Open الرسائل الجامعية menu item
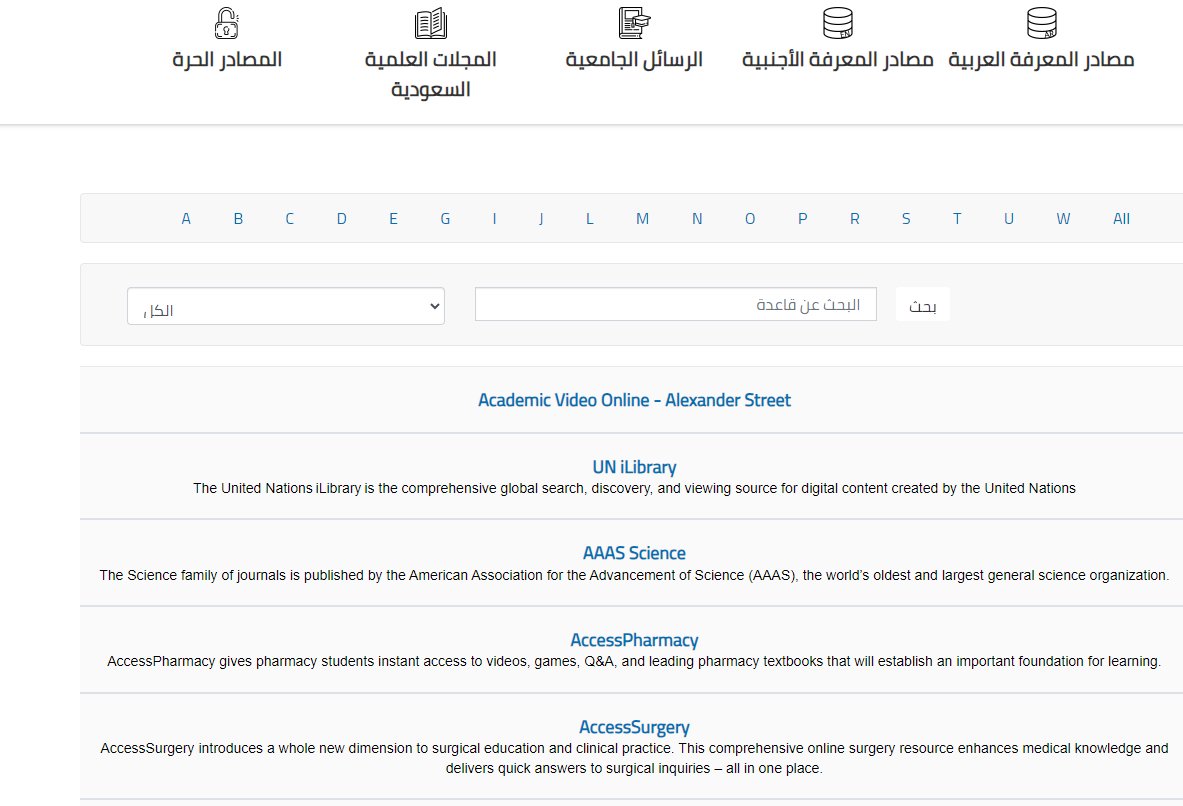Screen dimensions: 1183x806 634,60
